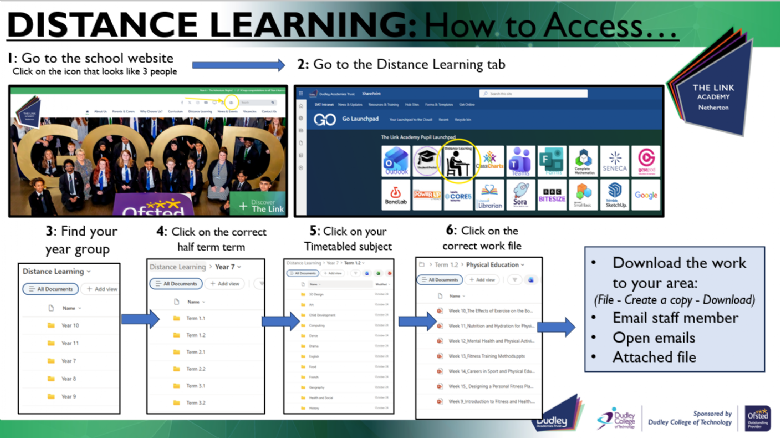Image resolution: width=780 pixels, height=438 pixels.
Task: Click the folder icon before Term 1.2 breadcrumb
Action: tap(422, 265)
